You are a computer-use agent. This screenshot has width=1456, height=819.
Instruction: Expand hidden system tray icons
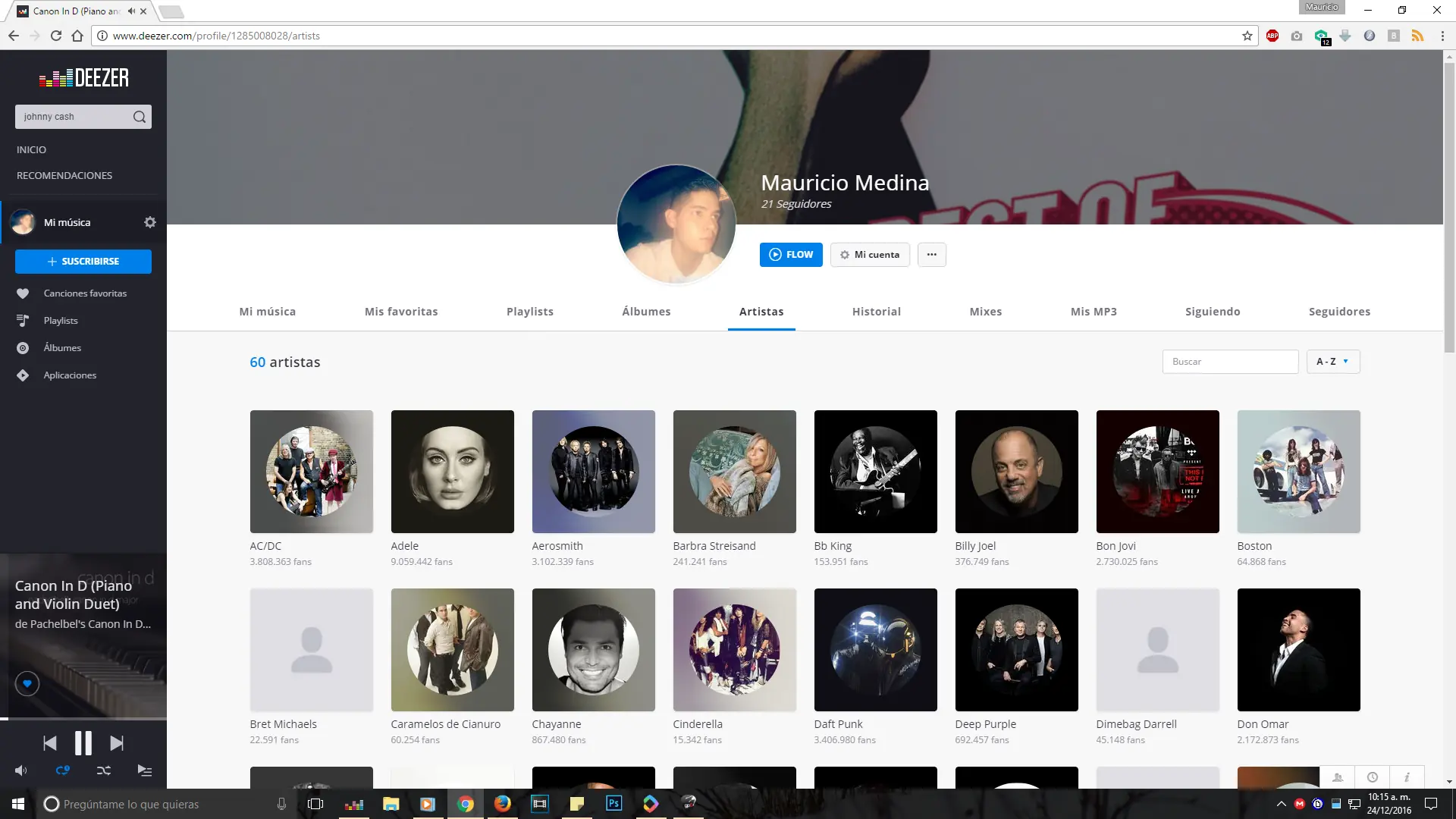(x=1282, y=804)
